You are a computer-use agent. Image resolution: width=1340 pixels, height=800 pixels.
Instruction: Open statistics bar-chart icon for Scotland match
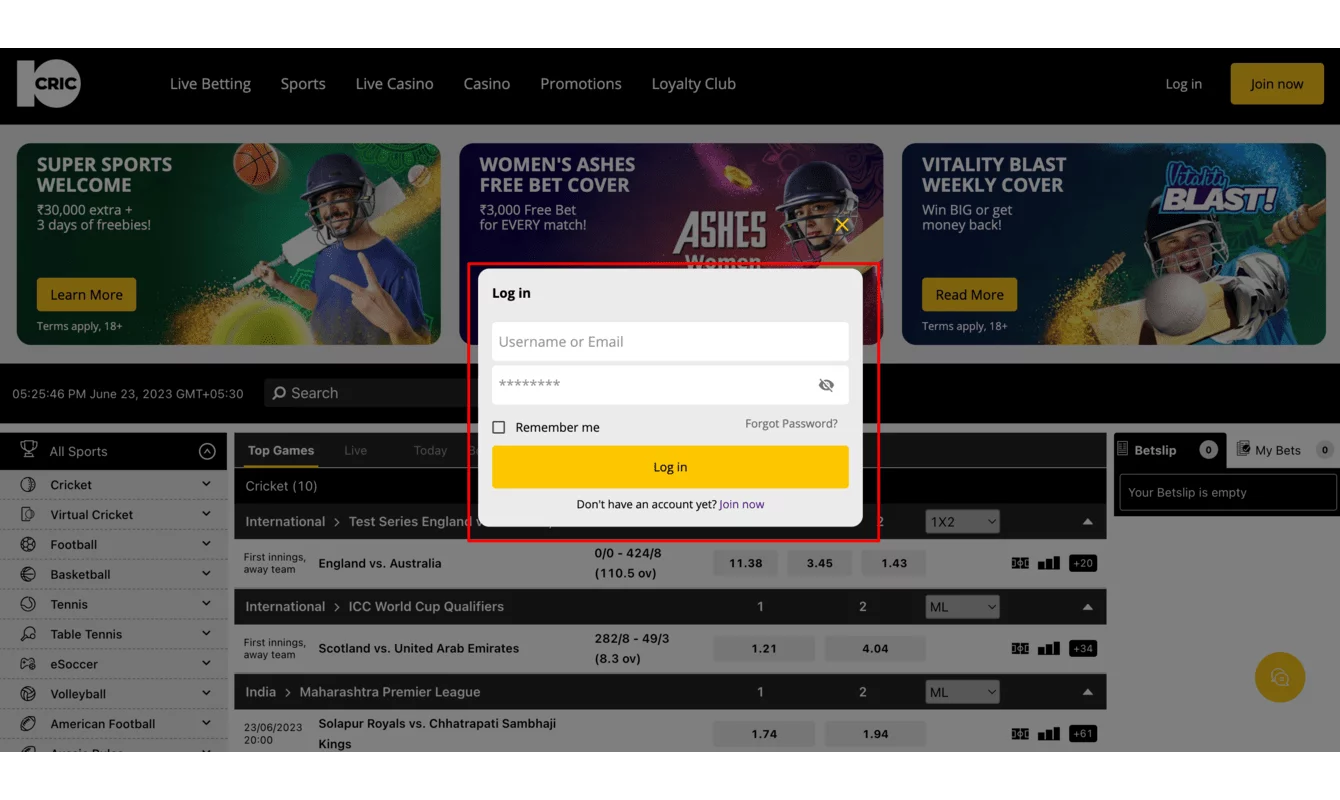pos(1047,647)
